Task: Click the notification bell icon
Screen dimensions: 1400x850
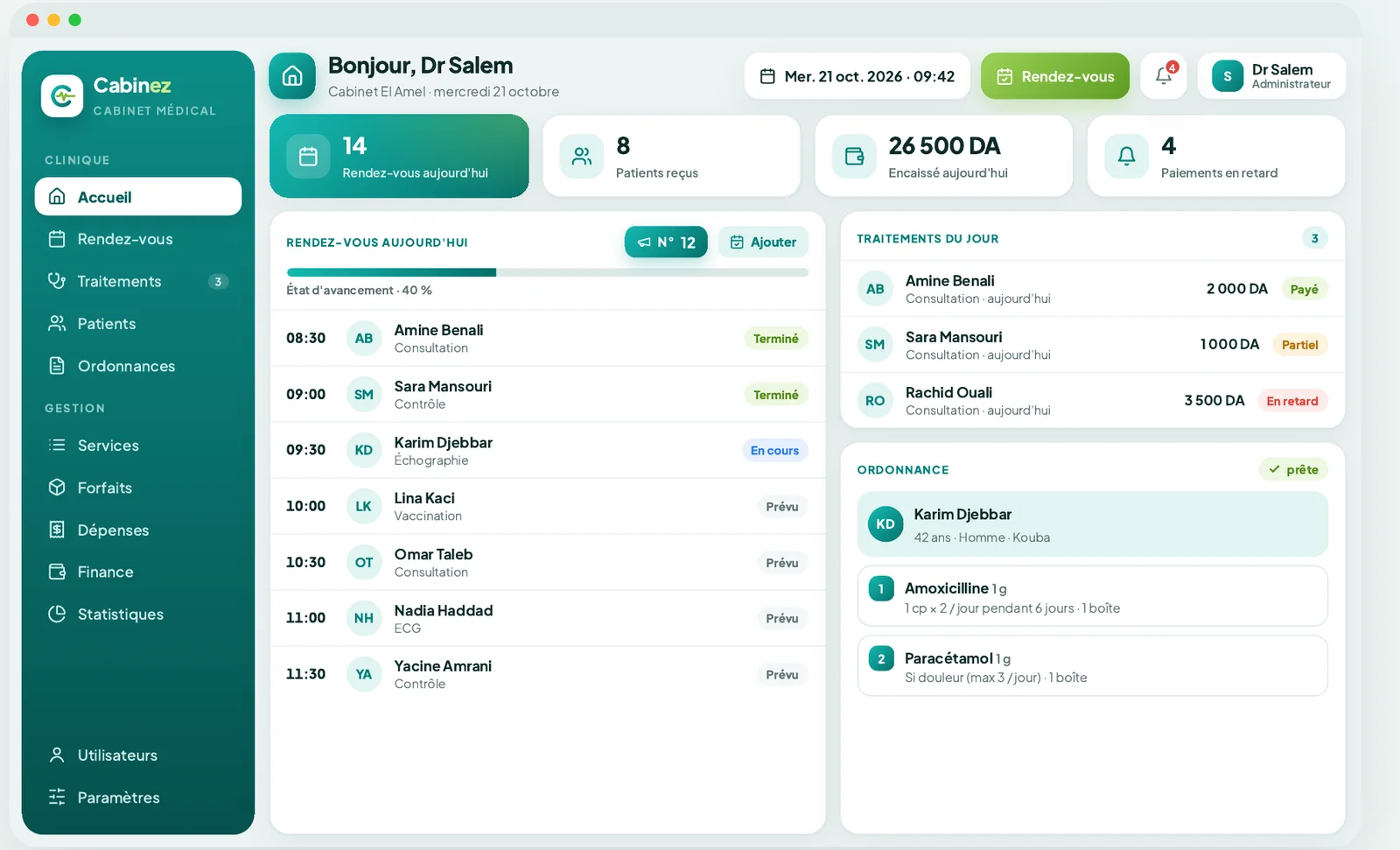Action: pyautogui.click(x=1164, y=76)
